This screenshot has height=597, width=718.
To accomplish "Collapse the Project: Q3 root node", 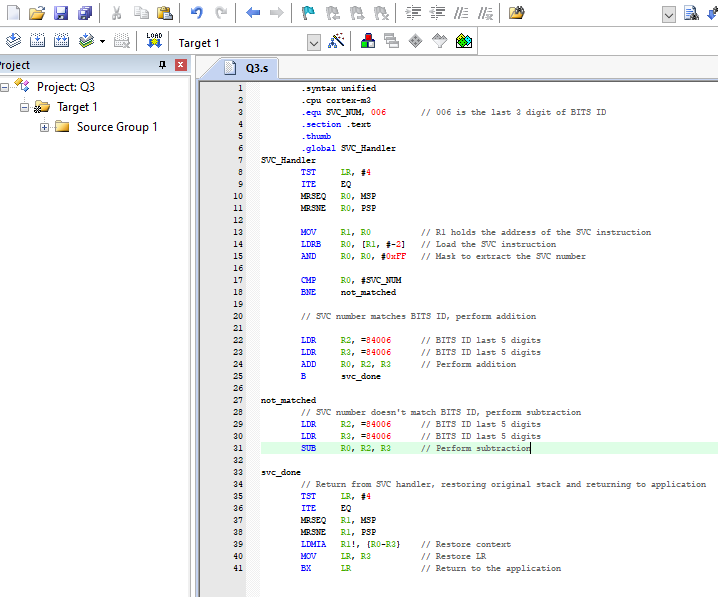I will pos(5,87).
